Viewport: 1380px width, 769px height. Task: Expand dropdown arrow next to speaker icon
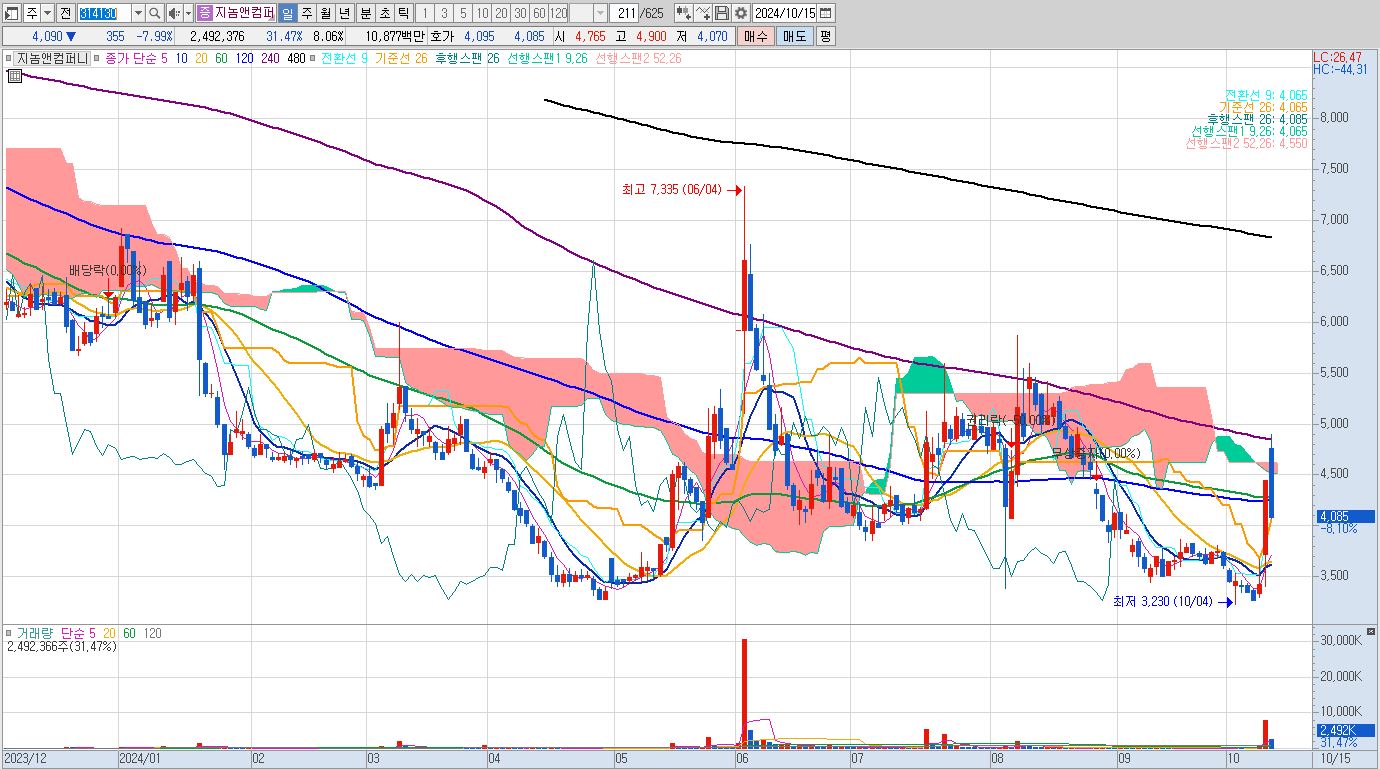tap(188, 13)
